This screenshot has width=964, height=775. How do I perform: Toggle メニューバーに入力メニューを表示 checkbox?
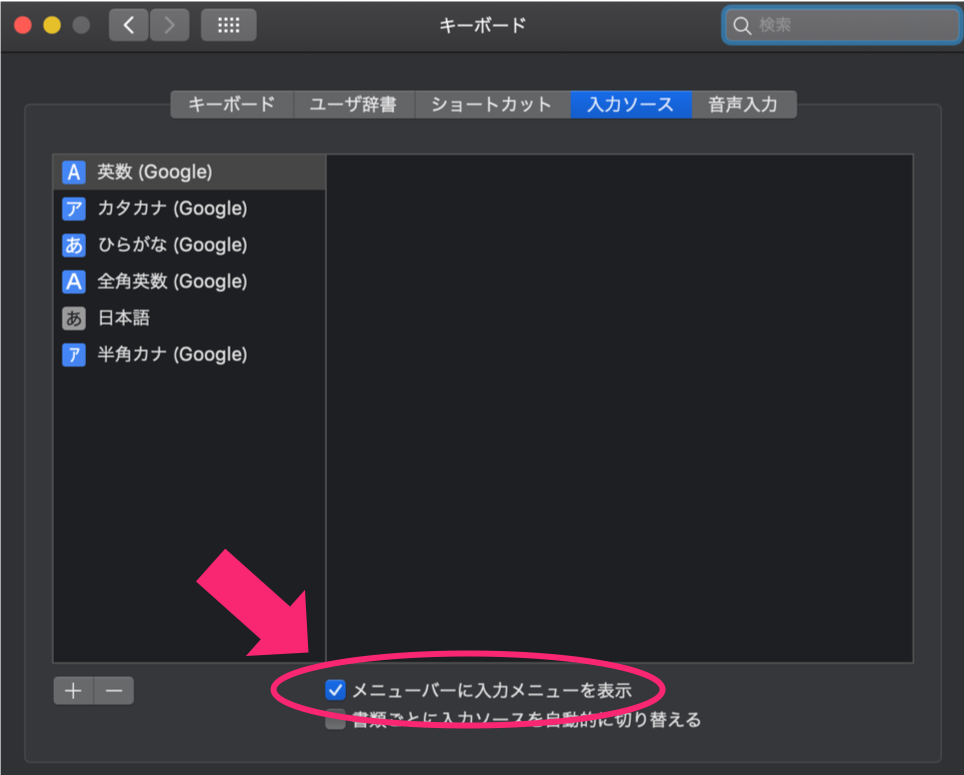[336, 689]
